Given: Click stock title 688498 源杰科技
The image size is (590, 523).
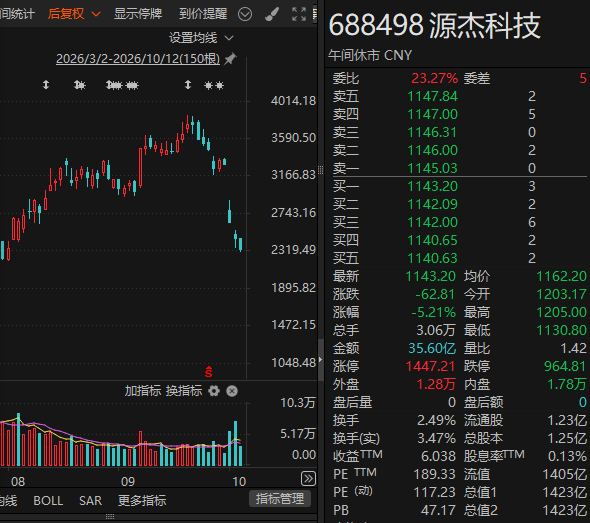Looking at the screenshot, I should tap(434, 26).
